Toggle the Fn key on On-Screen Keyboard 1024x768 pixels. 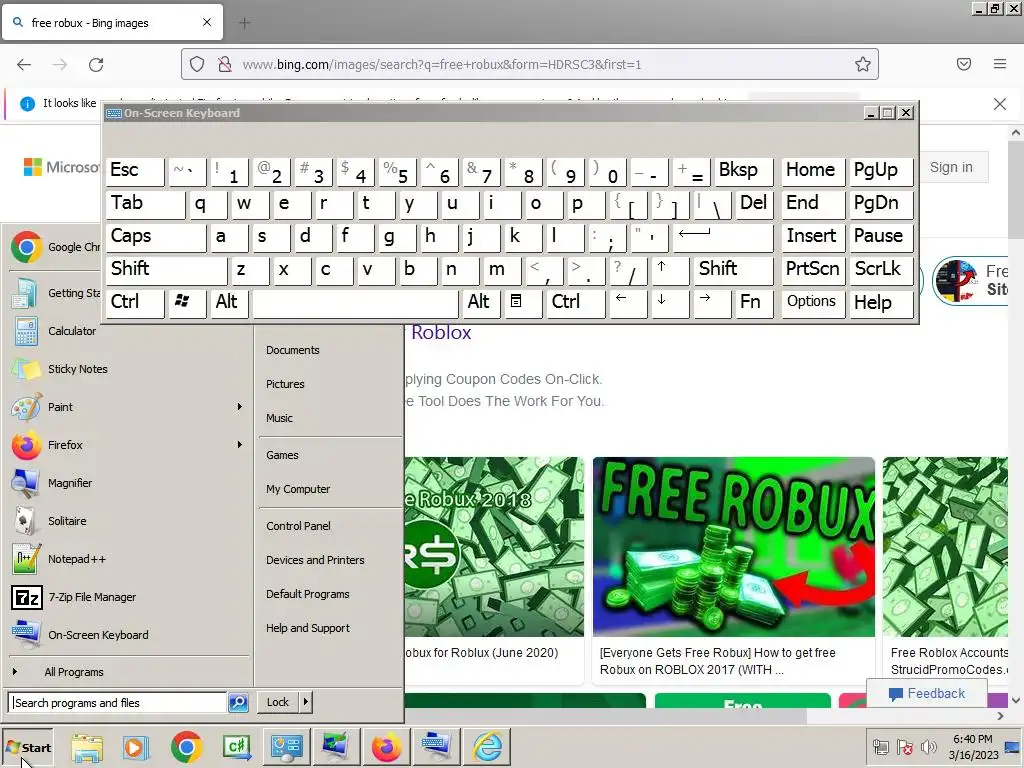point(754,302)
